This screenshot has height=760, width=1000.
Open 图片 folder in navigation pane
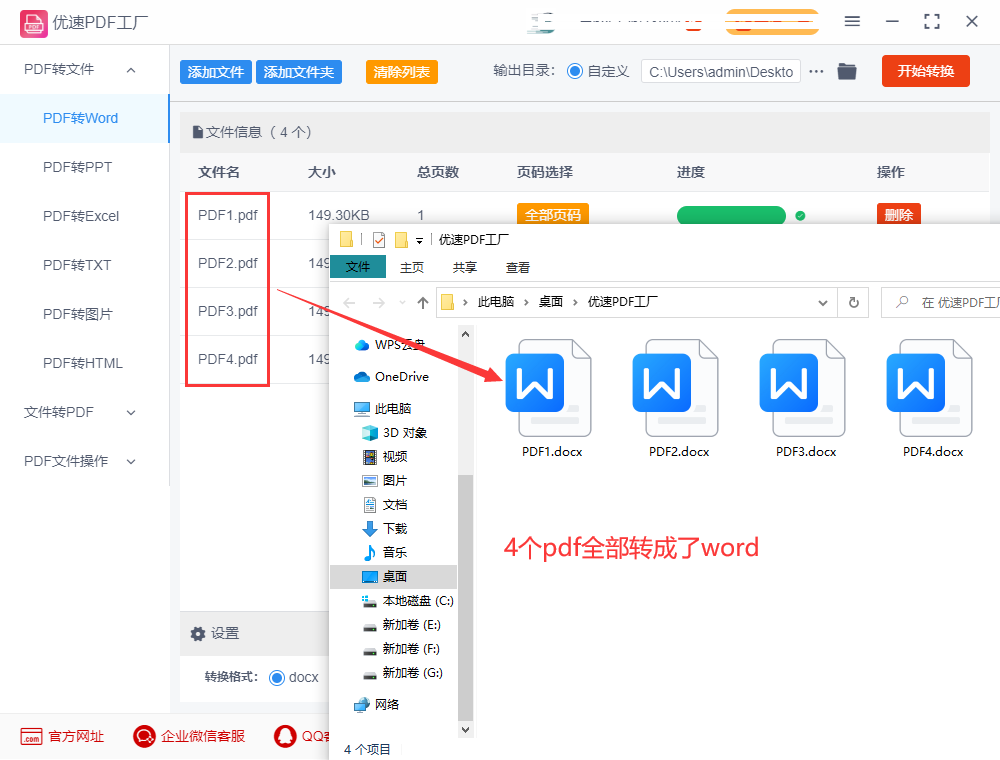(x=385, y=481)
